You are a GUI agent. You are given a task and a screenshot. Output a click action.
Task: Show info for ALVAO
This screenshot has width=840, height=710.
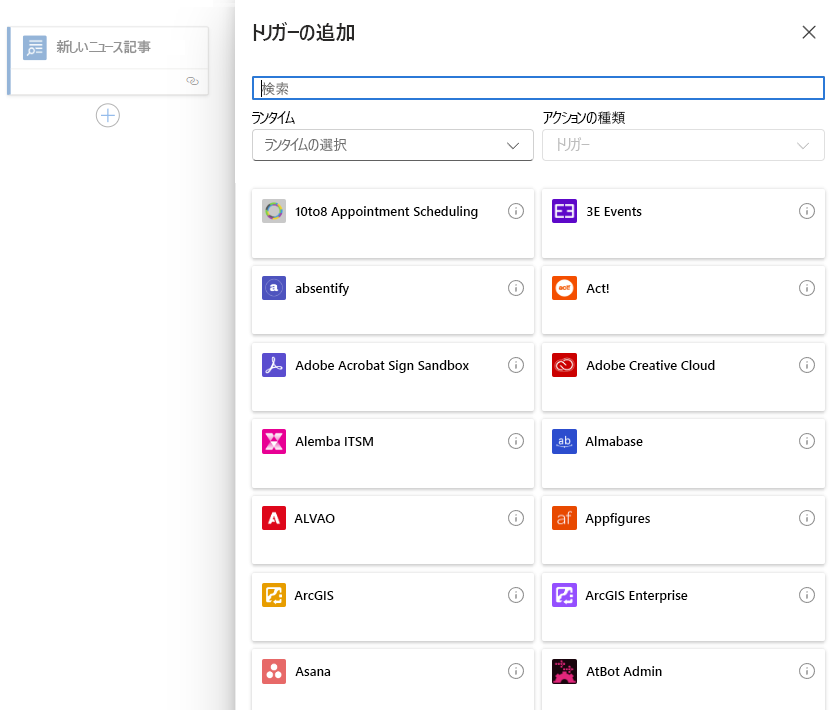[x=516, y=518]
